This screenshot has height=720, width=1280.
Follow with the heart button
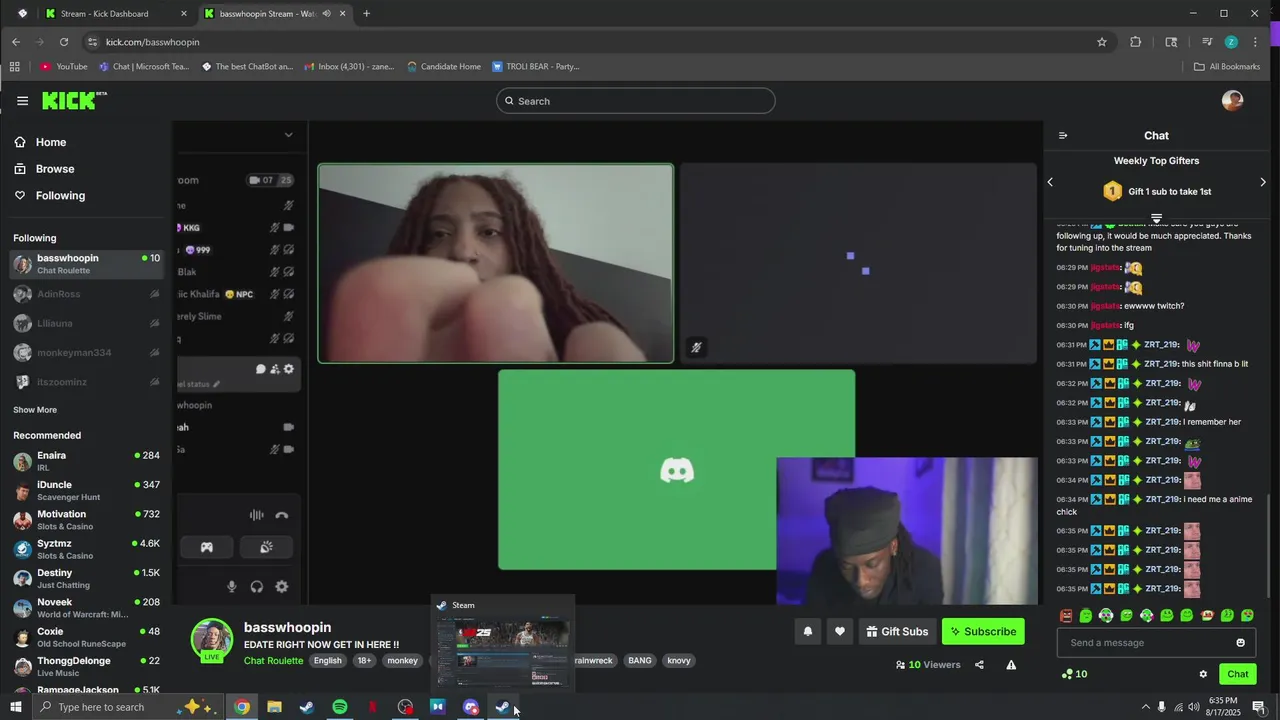840,631
